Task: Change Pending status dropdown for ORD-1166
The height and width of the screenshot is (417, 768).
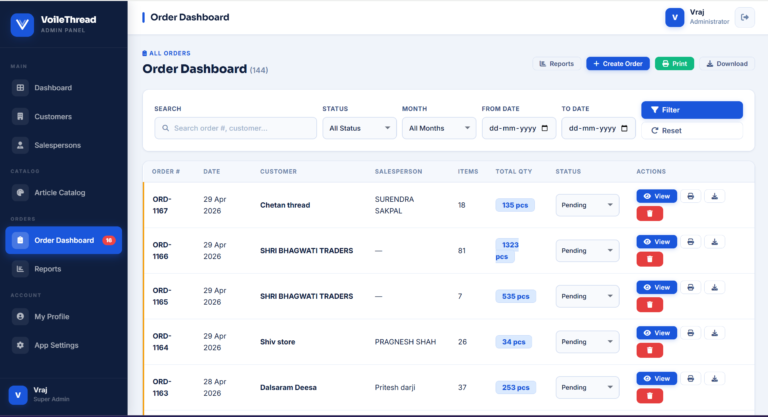Action: (586, 250)
